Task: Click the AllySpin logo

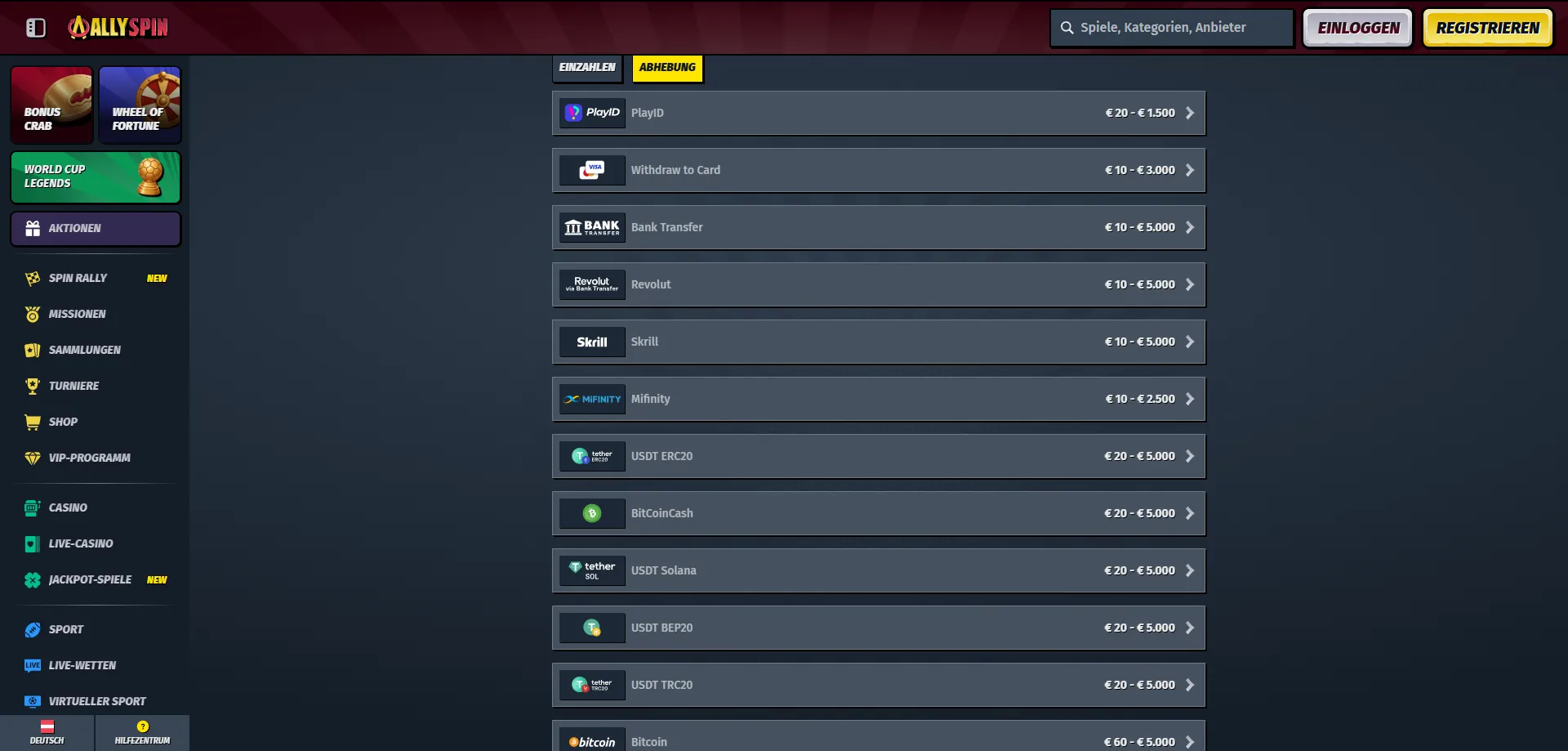Action: pos(118,27)
